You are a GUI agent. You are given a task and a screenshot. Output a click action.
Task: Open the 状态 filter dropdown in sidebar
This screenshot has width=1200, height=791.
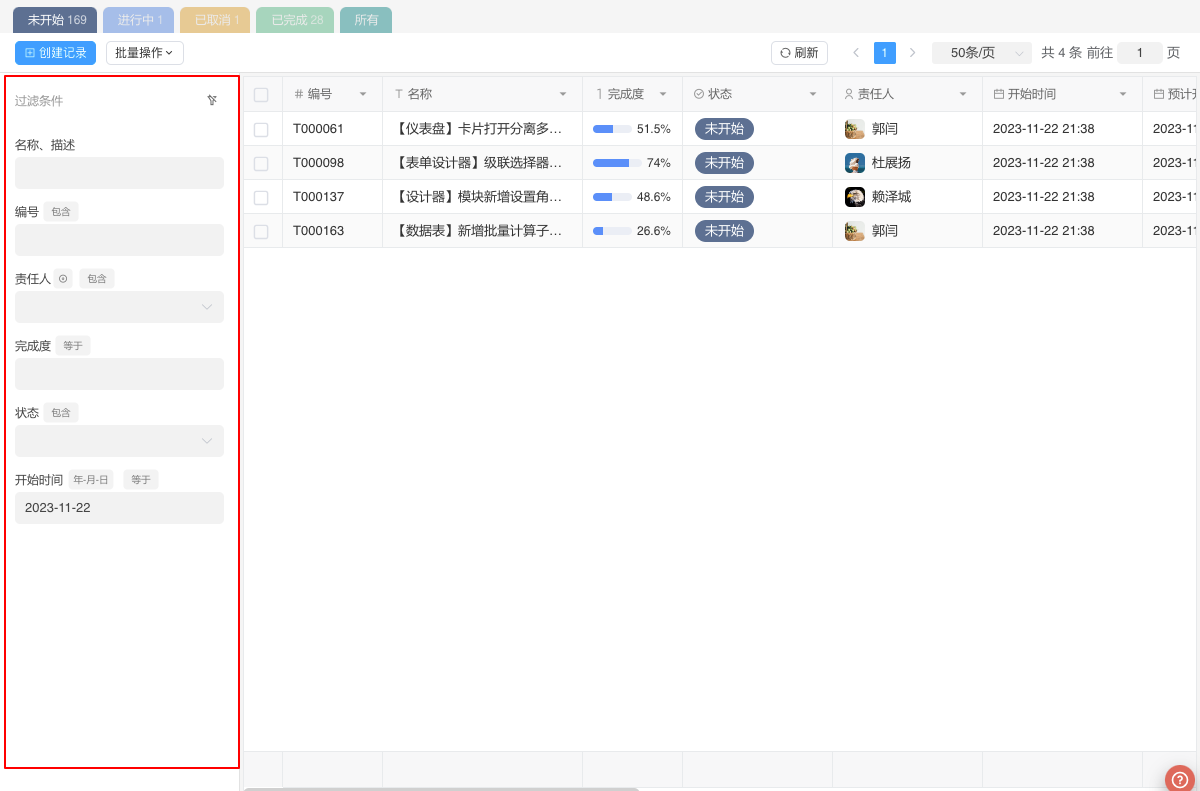point(119,441)
